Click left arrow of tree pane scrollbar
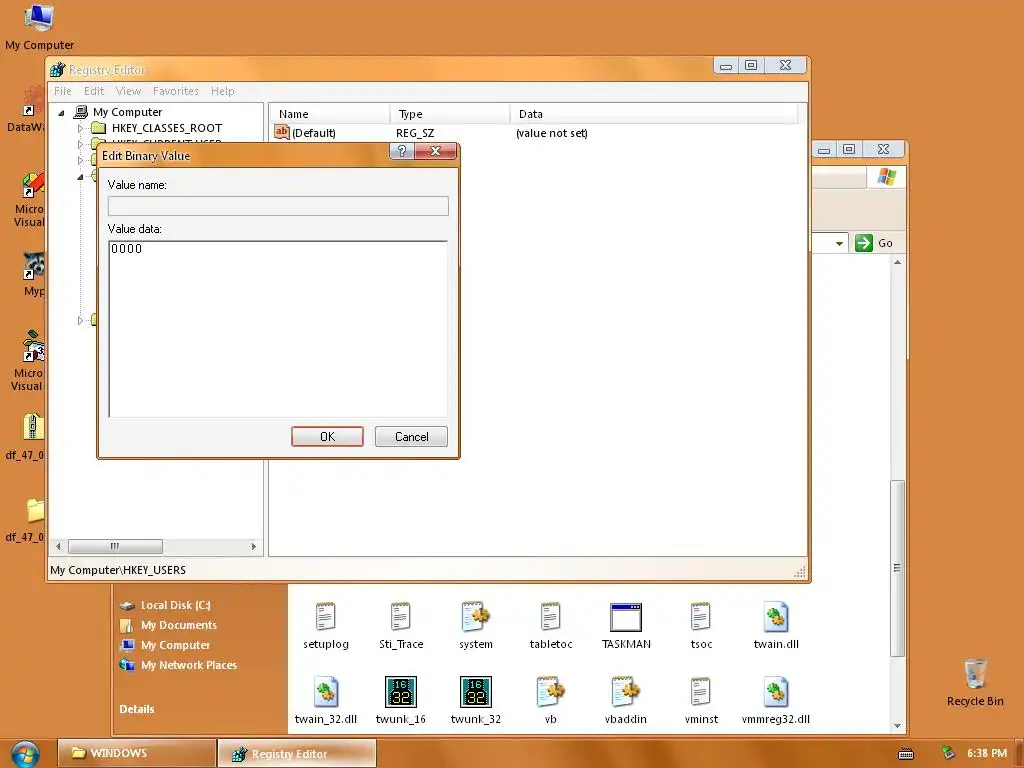1024x768 pixels. 59,546
